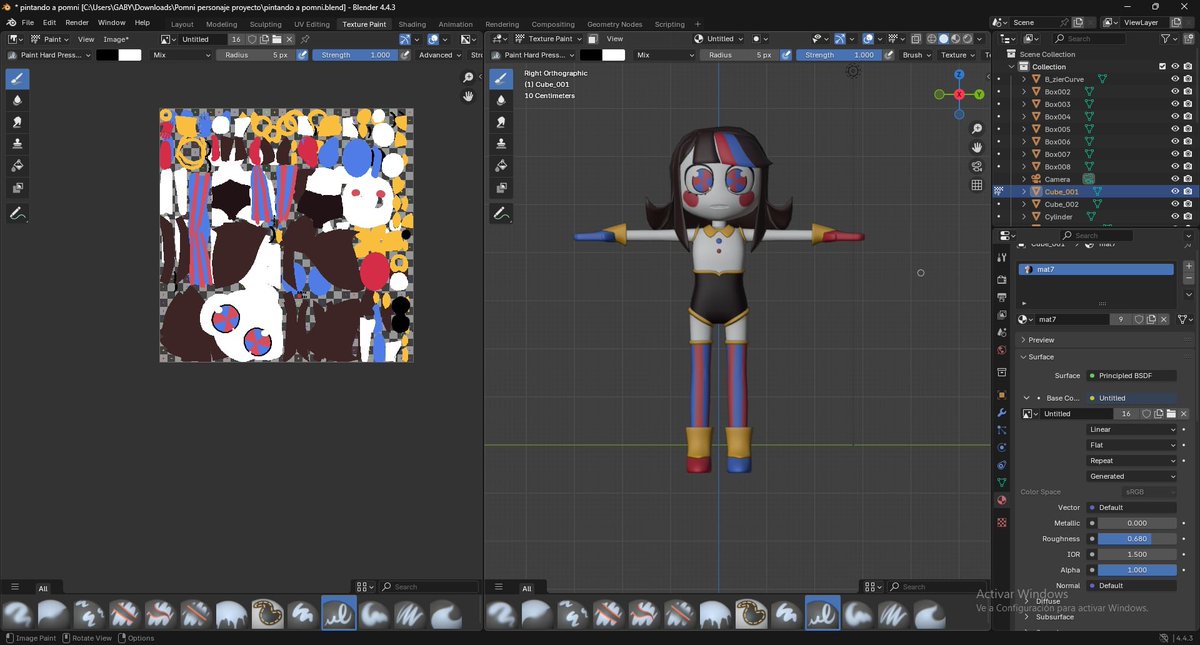1200x645 pixels.
Task: Hide Box002 in viewport via eye icon
Action: pos(1175,92)
